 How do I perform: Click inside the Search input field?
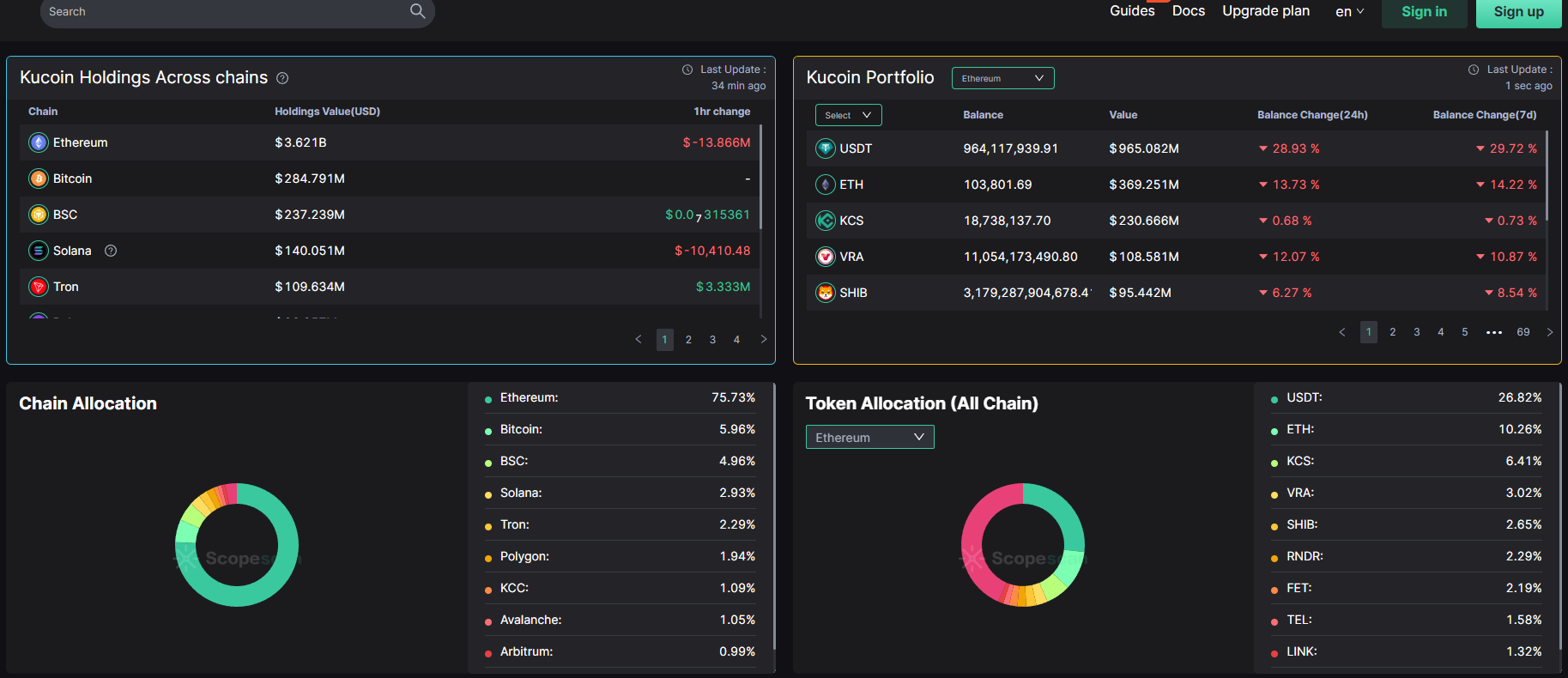pos(223,12)
